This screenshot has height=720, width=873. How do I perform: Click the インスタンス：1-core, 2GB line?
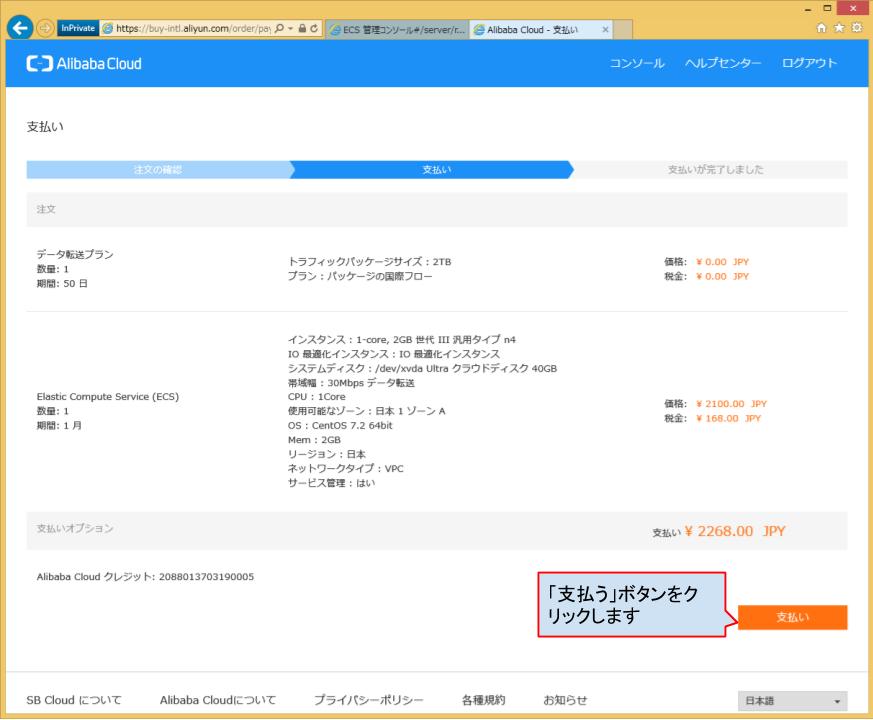(402, 340)
